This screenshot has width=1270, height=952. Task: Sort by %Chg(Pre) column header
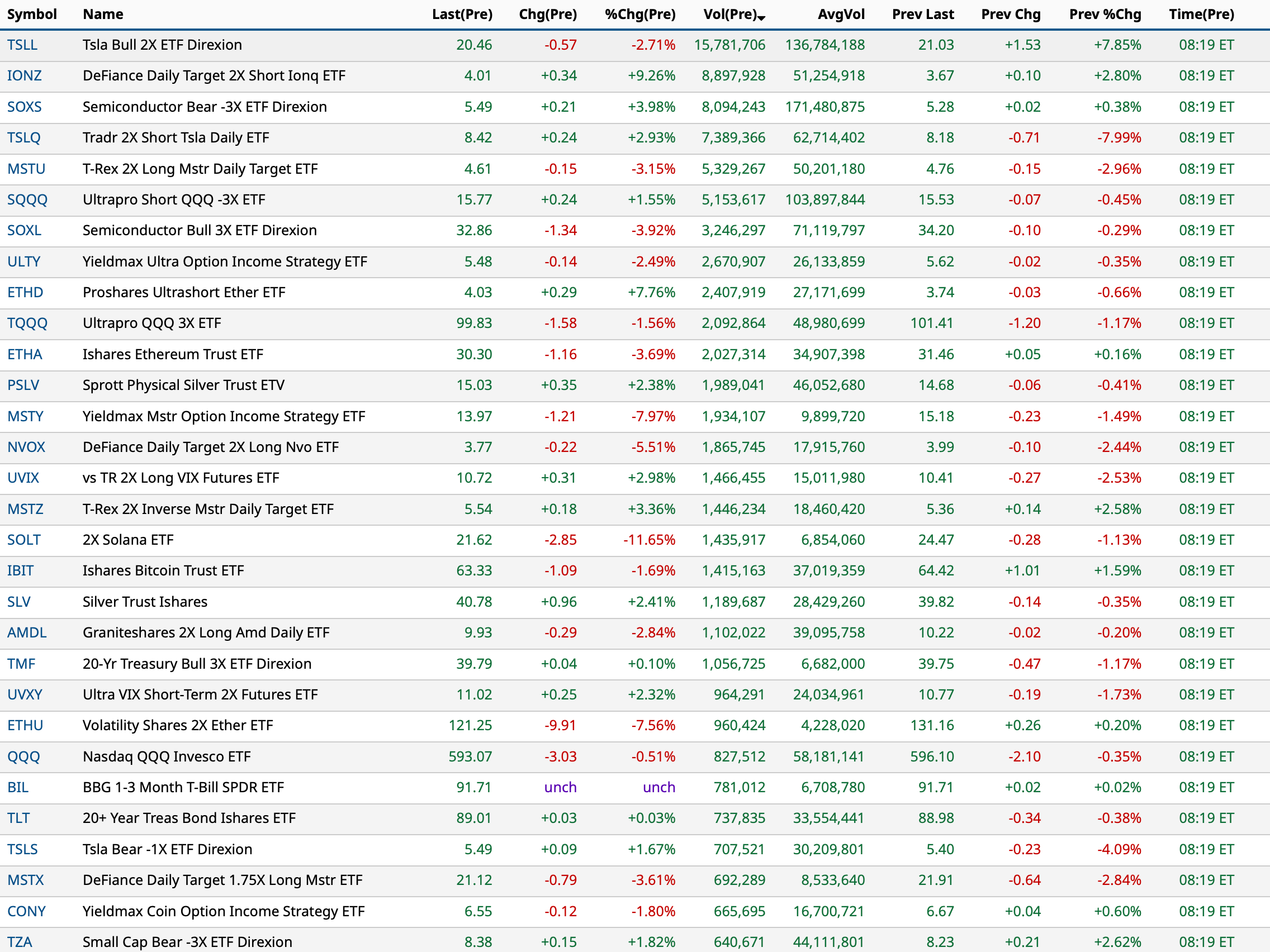tap(639, 14)
